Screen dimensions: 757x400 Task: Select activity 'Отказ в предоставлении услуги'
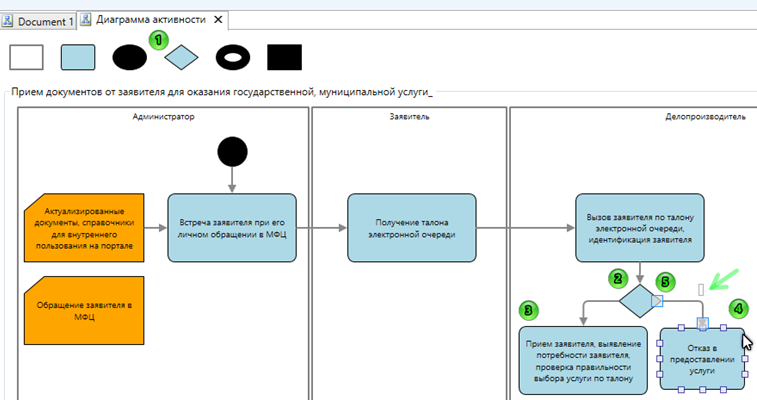702,359
